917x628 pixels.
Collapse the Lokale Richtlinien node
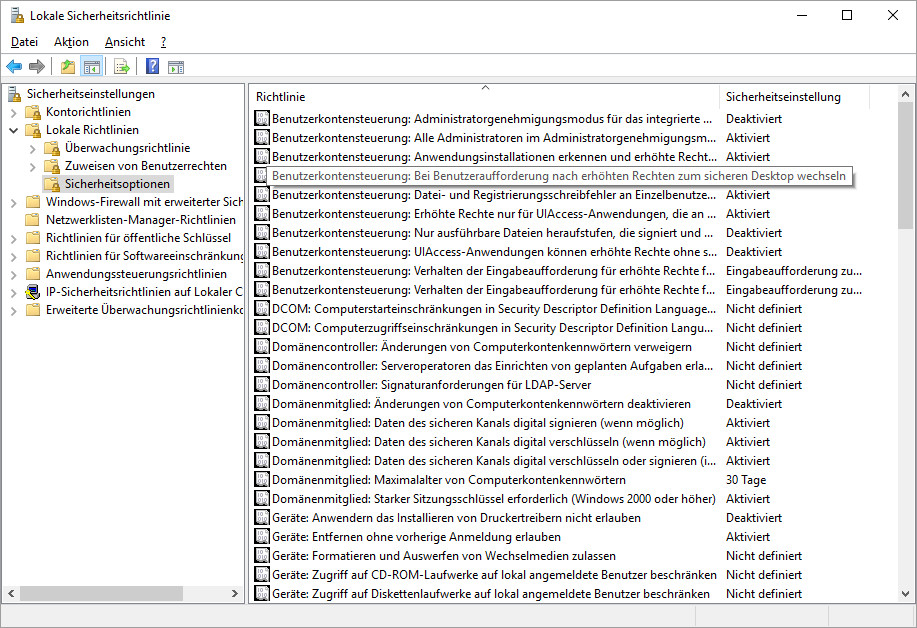(x=14, y=130)
